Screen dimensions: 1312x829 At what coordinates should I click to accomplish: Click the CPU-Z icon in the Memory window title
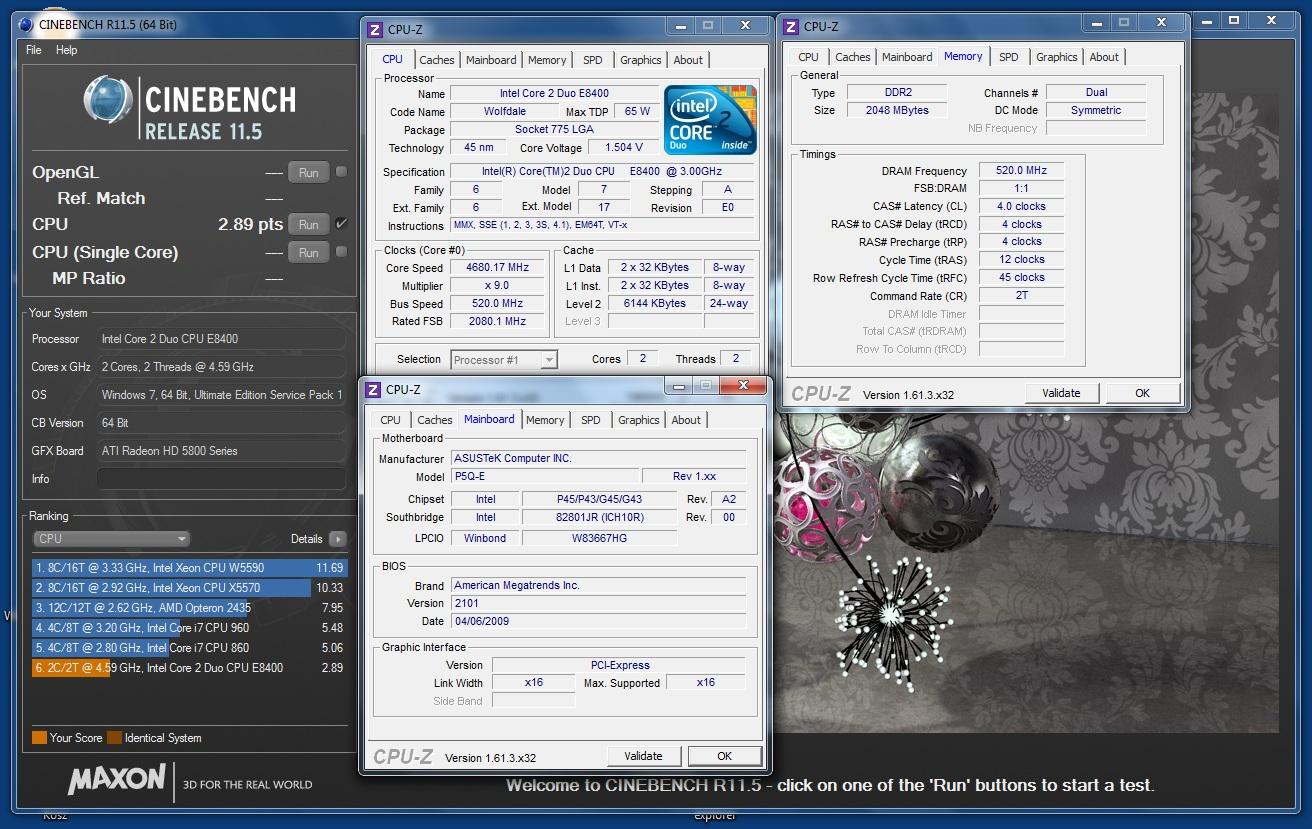point(791,27)
